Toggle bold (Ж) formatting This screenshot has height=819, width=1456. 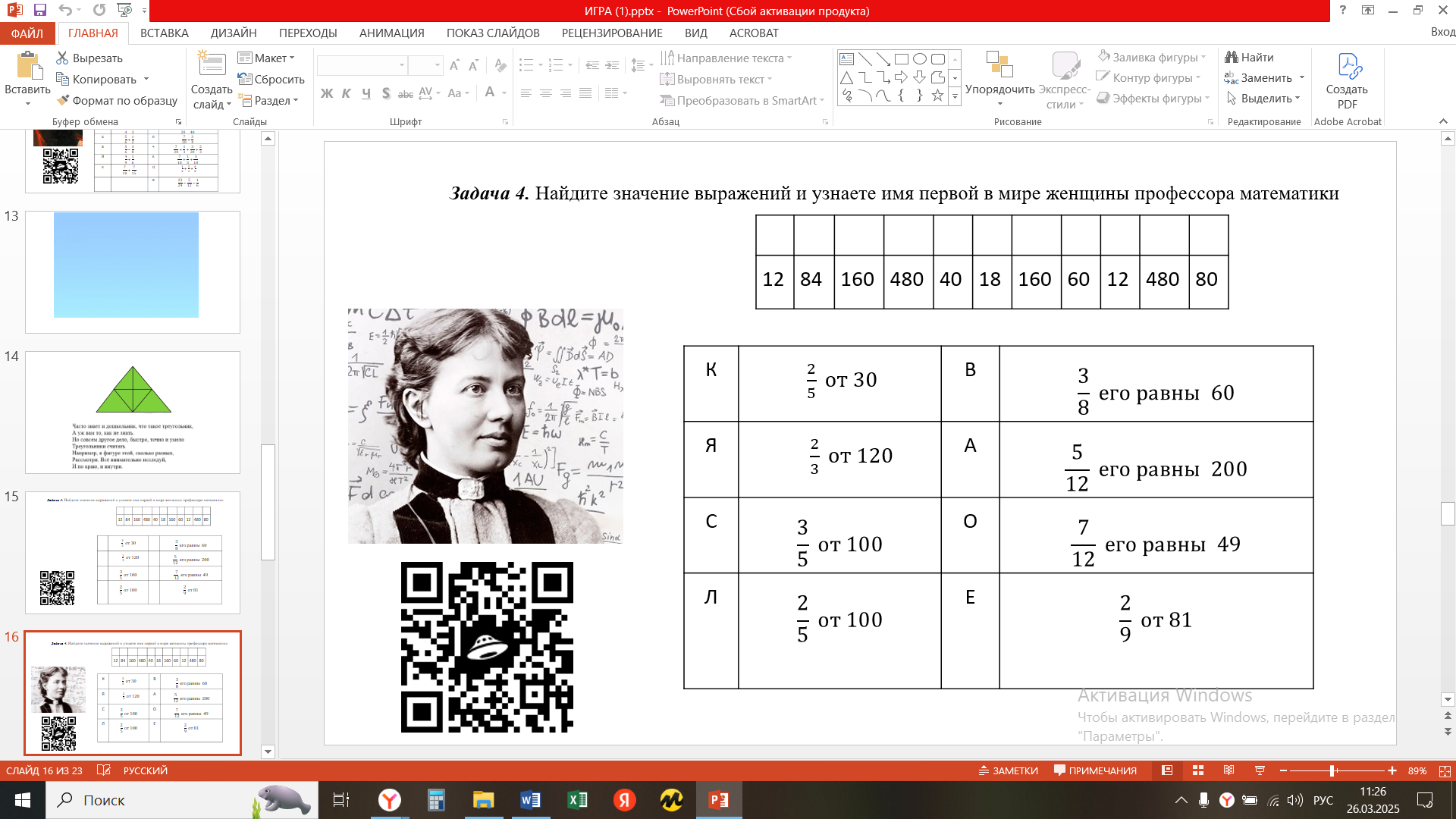click(327, 93)
